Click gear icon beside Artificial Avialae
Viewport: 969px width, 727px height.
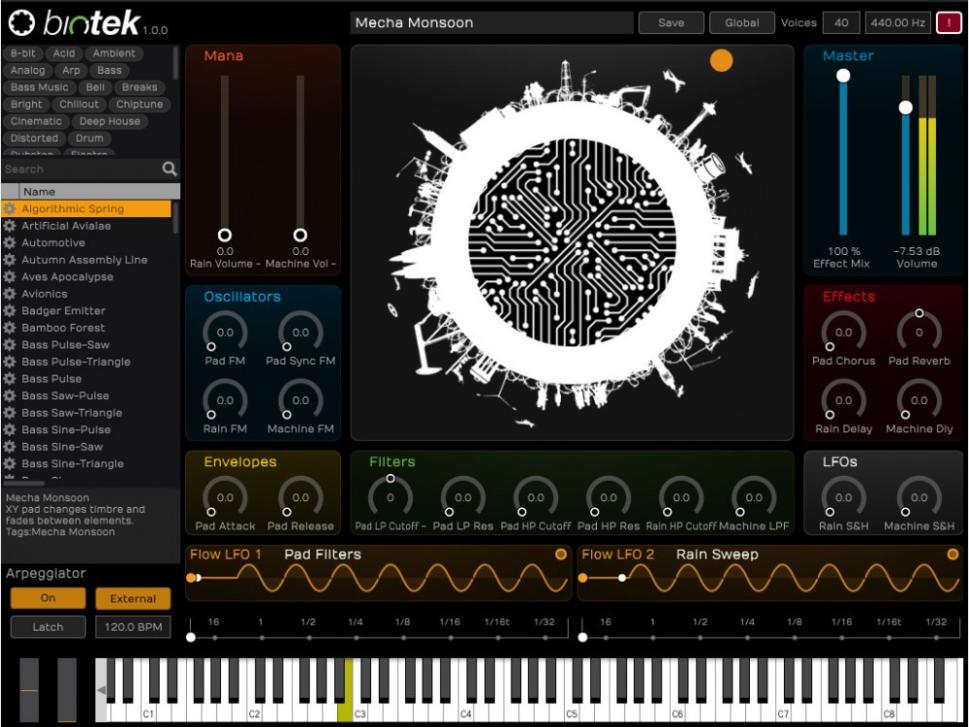[10, 226]
